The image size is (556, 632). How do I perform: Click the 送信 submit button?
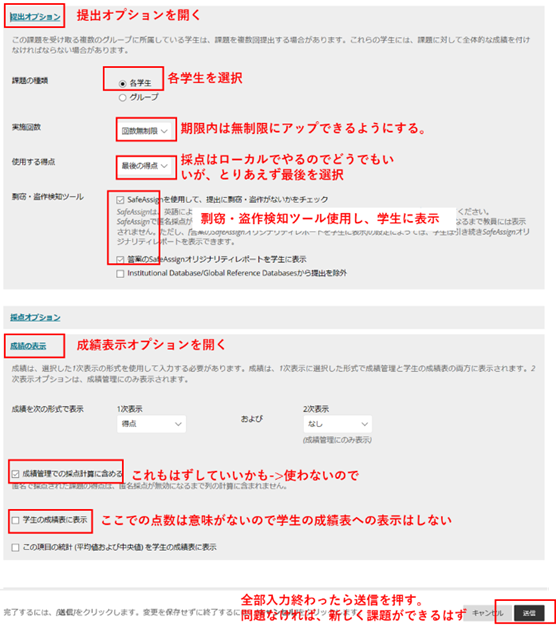pyautogui.click(x=529, y=613)
